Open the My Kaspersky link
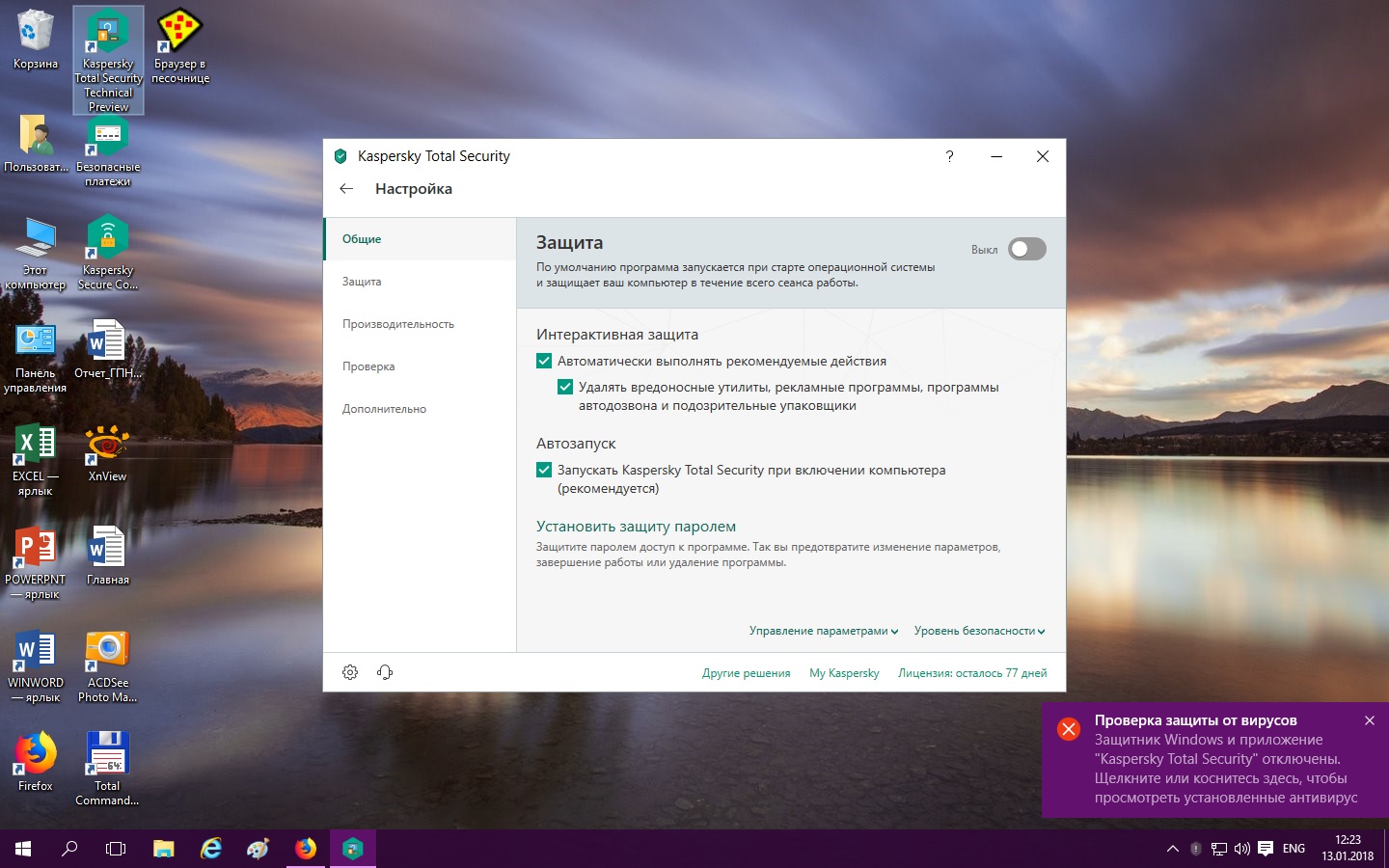Image resolution: width=1389 pixels, height=868 pixels. tap(844, 673)
